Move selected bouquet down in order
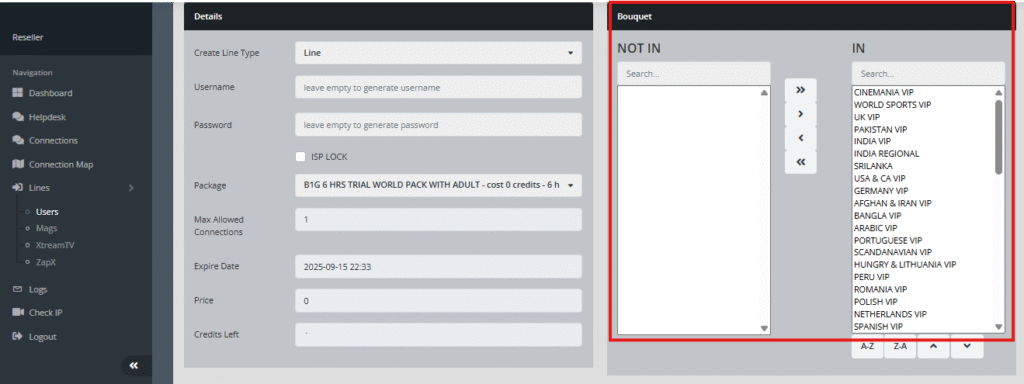This screenshot has width=1024, height=384. [967, 346]
